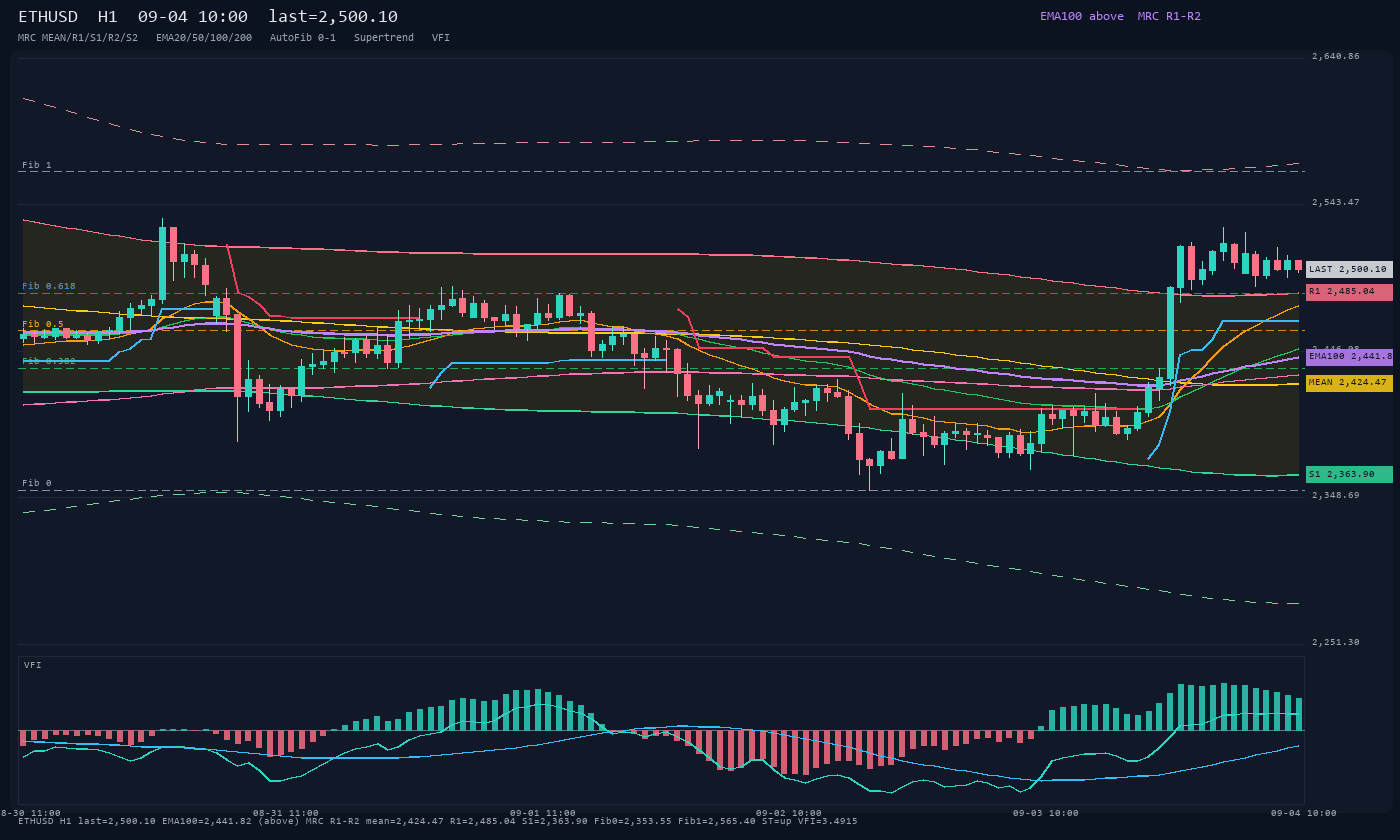Click the '09-02 10:00' time axis label

coord(789,813)
